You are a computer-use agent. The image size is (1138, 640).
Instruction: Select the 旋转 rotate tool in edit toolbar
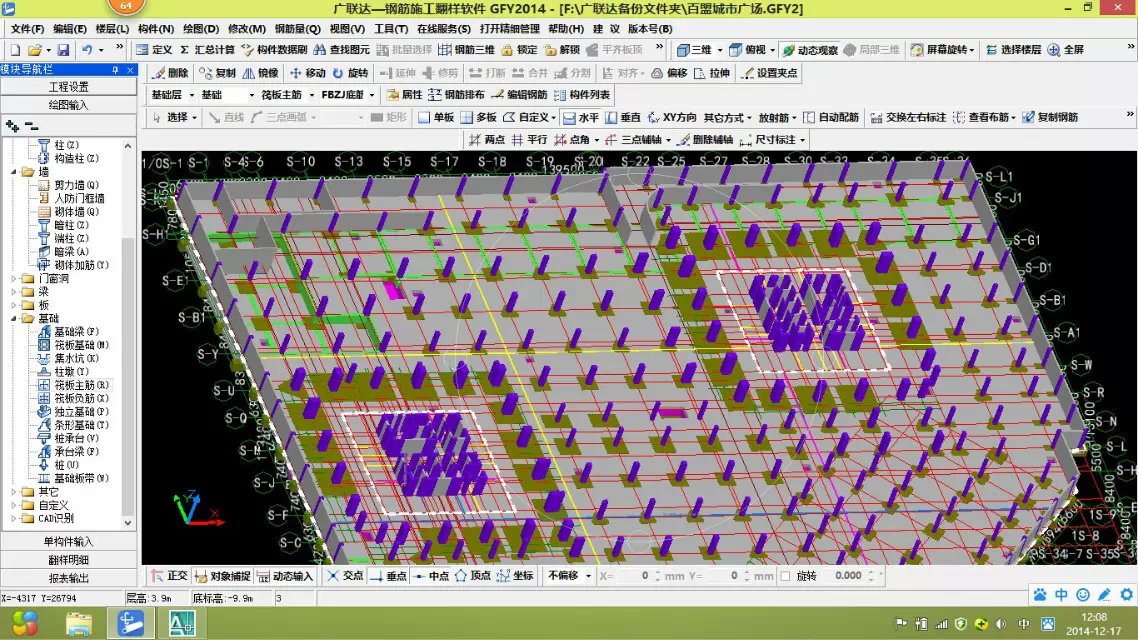click(x=351, y=73)
